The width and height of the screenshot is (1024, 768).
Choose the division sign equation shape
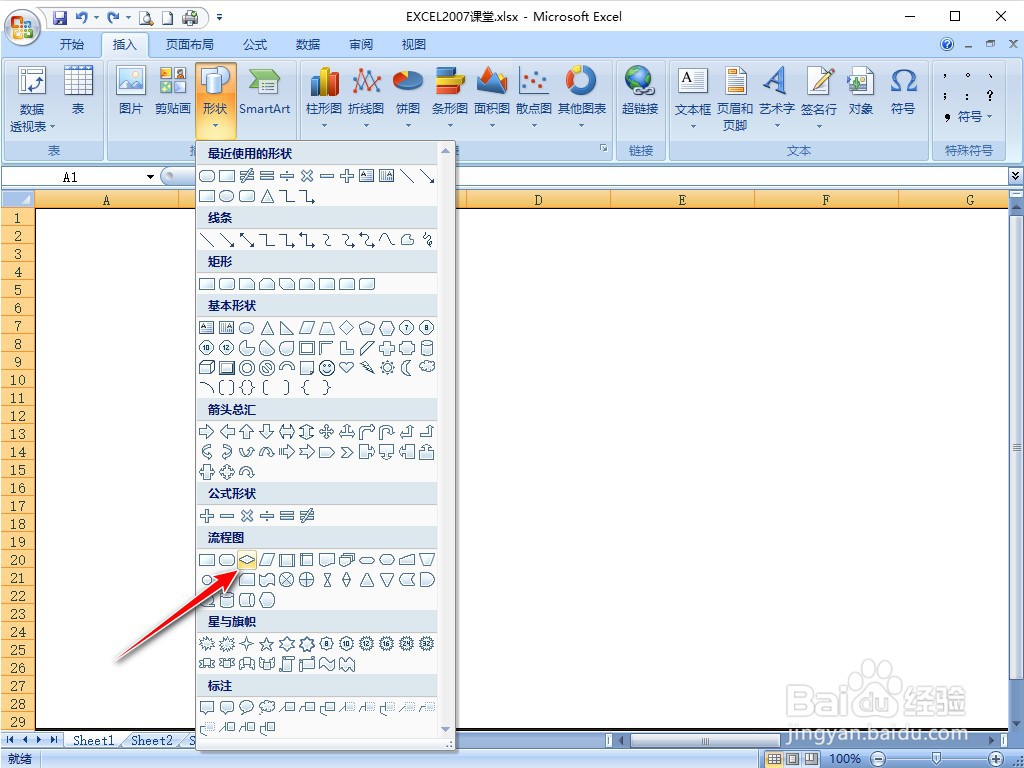click(266, 516)
